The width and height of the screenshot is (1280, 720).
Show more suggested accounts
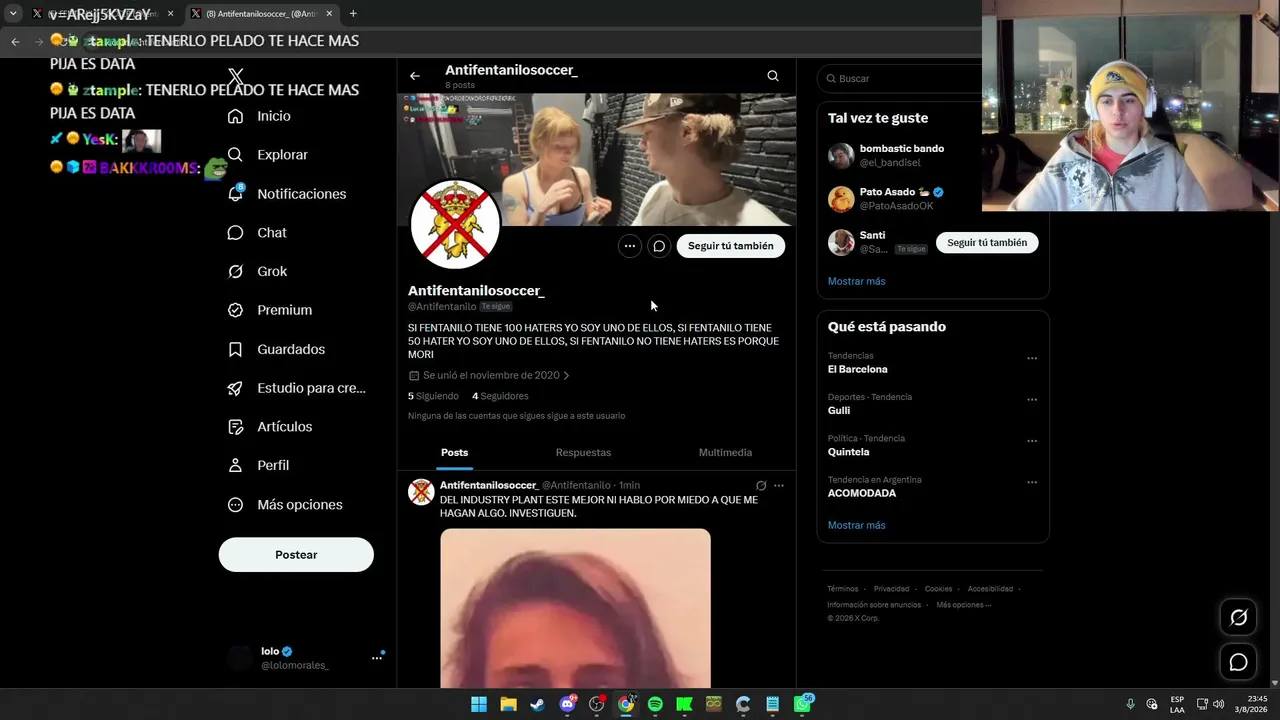[856, 281]
